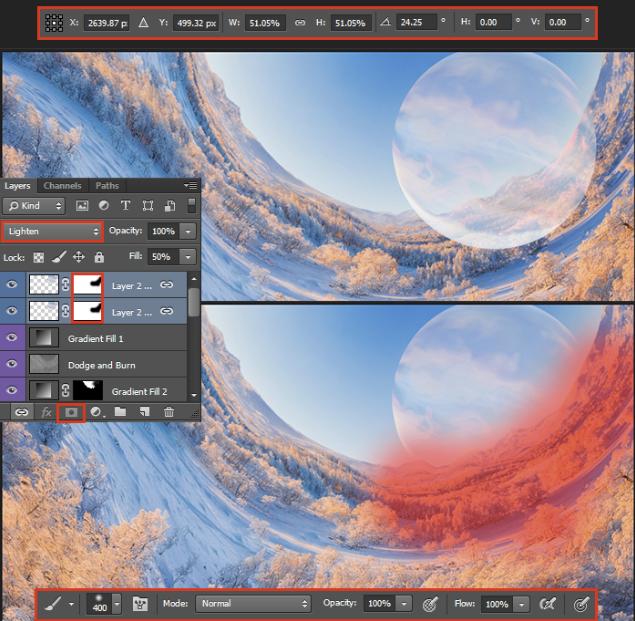
Task: Filter for adjustment layers icon
Action: [x=104, y=206]
